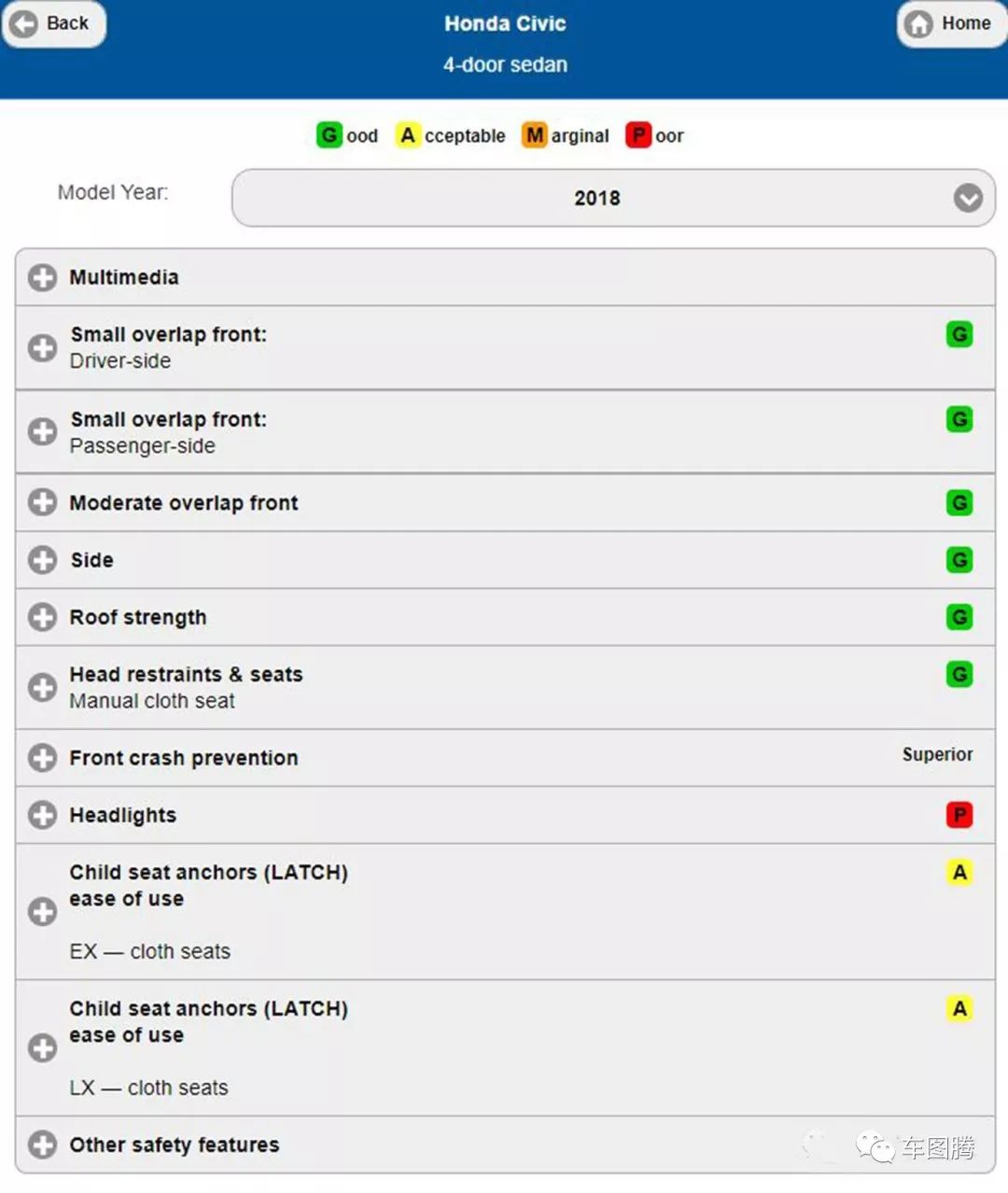Open the Model Year 2018 dropdown

pyautogui.click(x=613, y=198)
